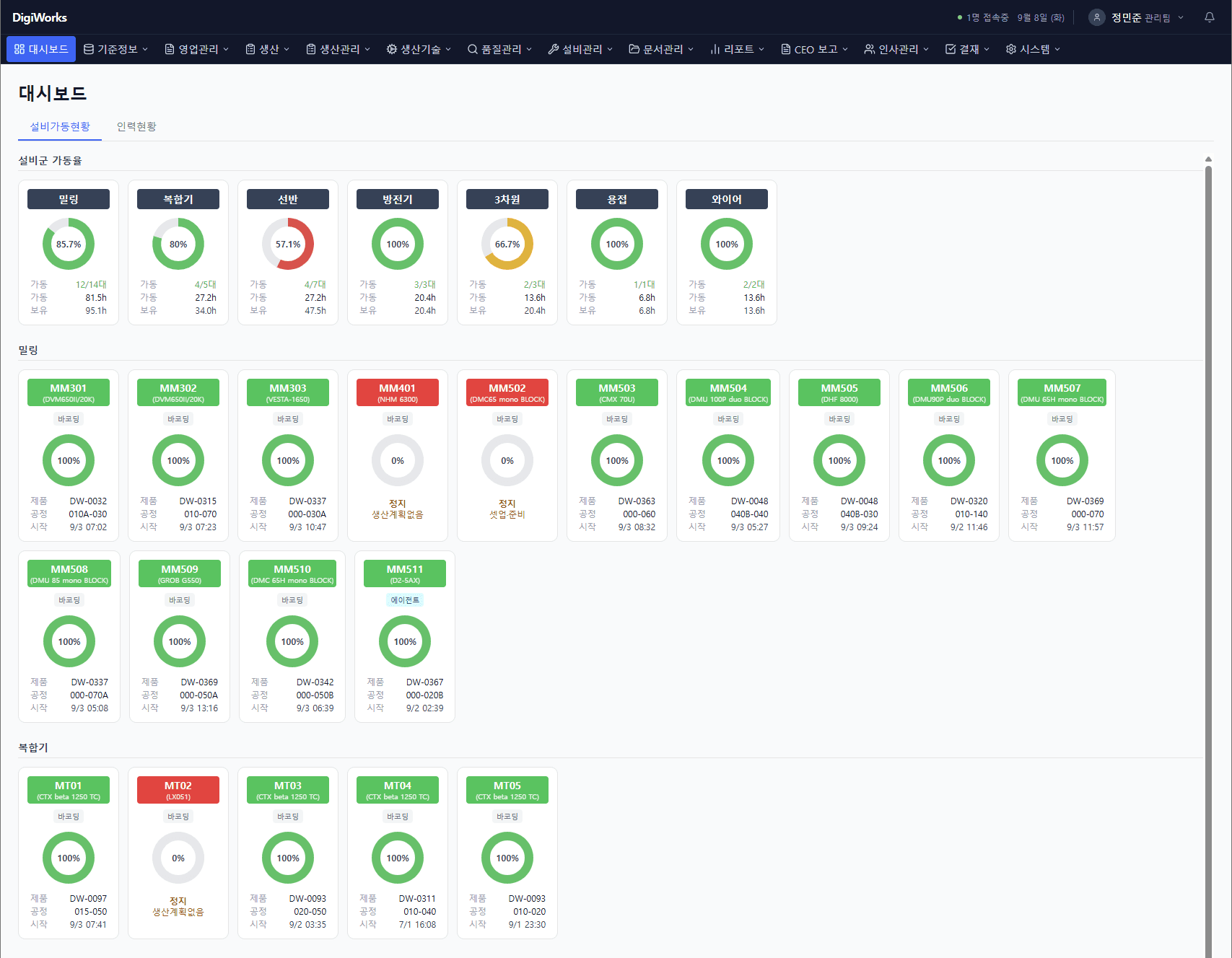Click the 리포트 bar chart icon
Screen dimensions: 1232x958
[715, 49]
